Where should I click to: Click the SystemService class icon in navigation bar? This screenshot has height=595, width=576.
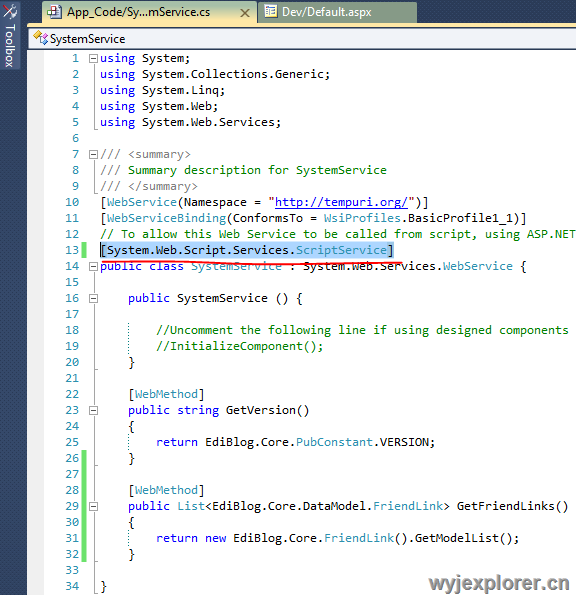[40, 38]
